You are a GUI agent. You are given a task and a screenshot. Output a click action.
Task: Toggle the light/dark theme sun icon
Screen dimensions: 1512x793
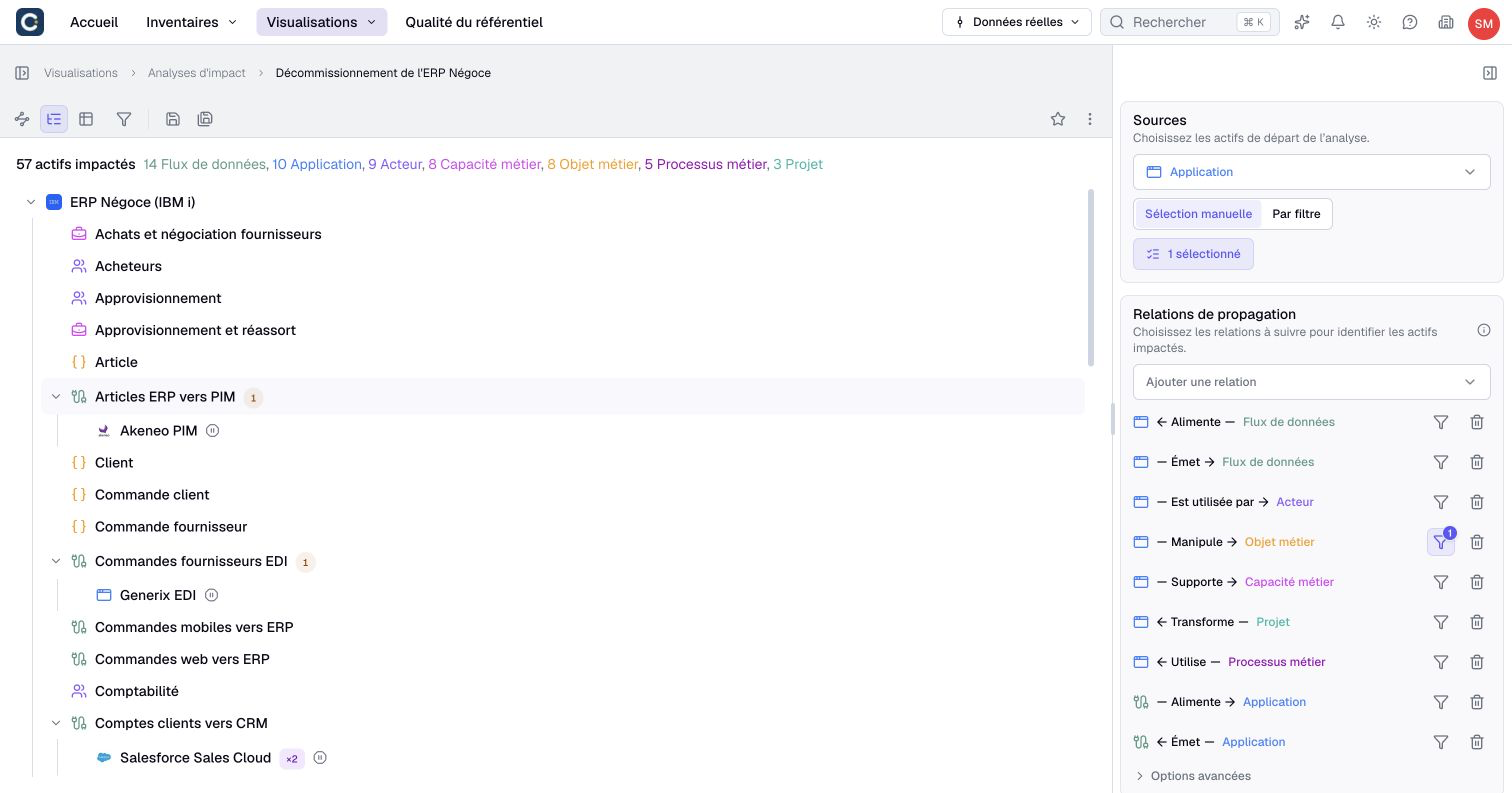[1374, 22]
